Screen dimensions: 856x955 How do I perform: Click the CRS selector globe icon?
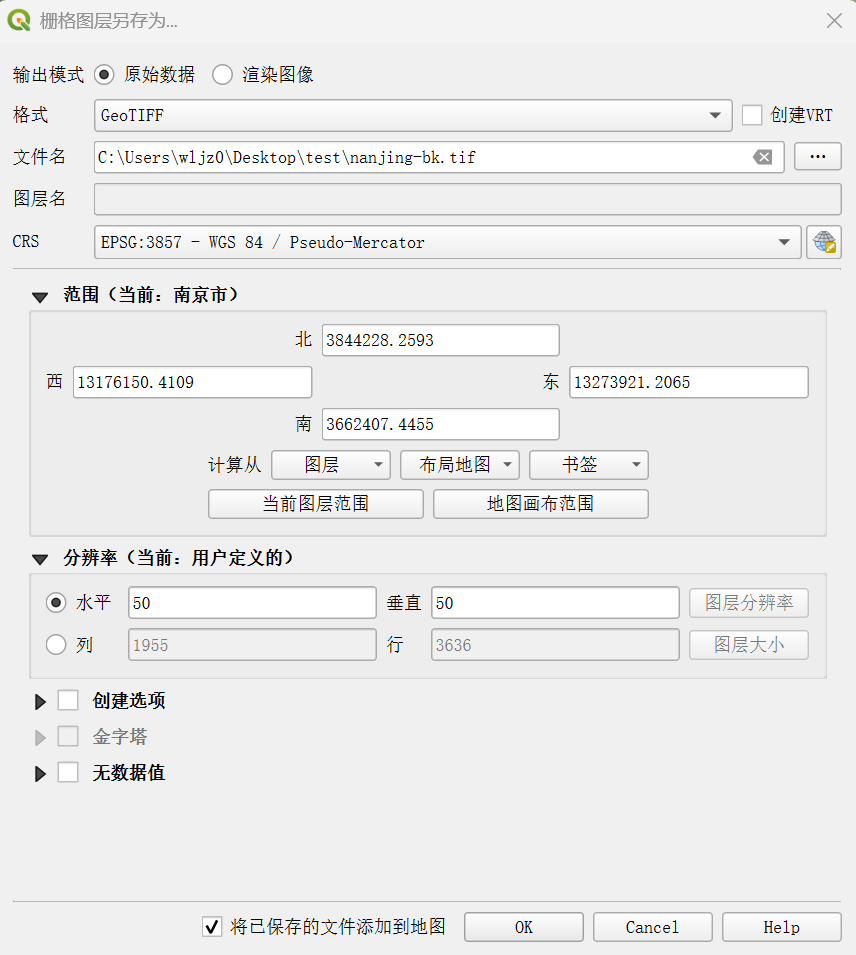coord(823,243)
